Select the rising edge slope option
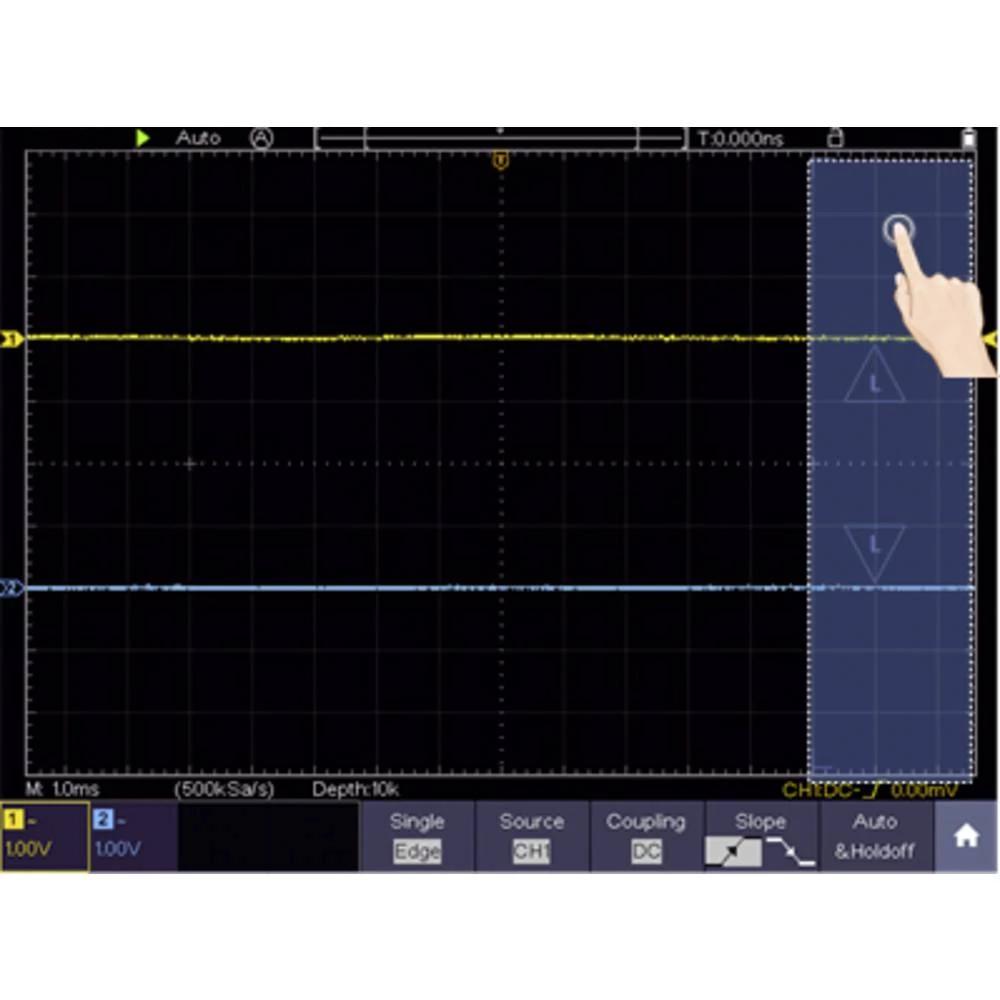The width and height of the screenshot is (1000, 1000). click(732, 851)
